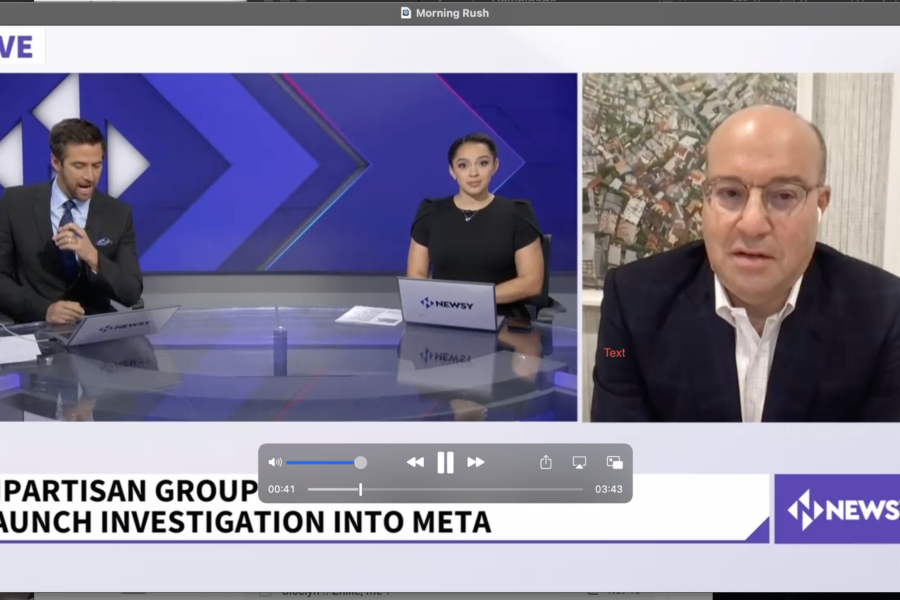The height and width of the screenshot is (600, 900).
Task: Adjust the volume slider knob
Action: coord(360,463)
